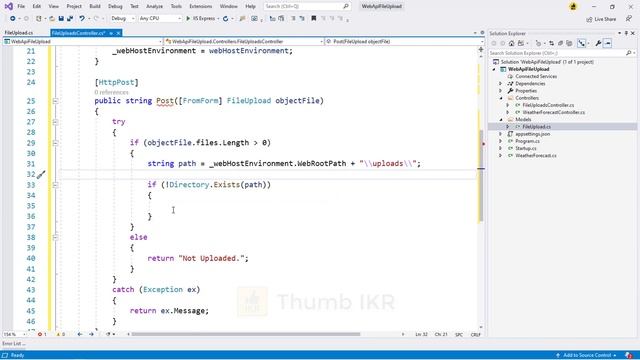The height and width of the screenshot is (360, 640).
Task: Select Program.cs in Solution Explorer
Action: (x=527, y=141)
